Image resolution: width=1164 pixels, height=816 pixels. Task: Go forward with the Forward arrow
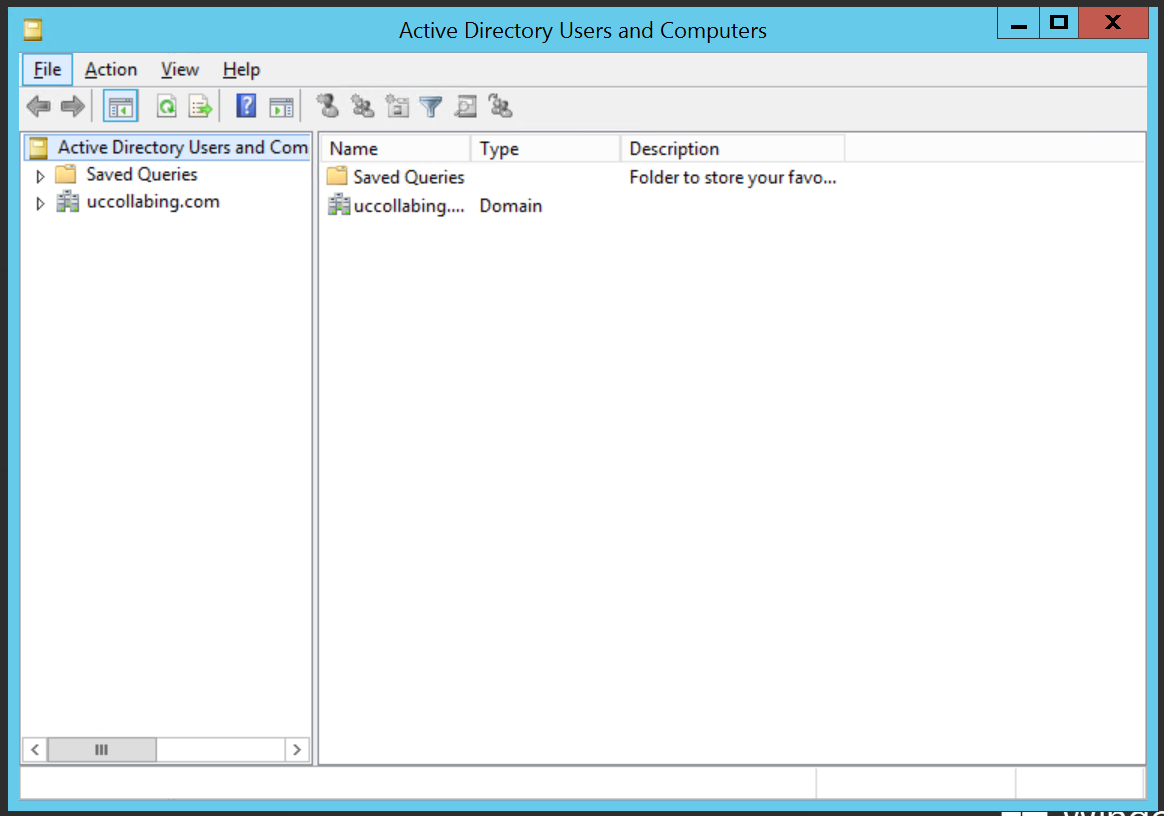click(x=73, y=107)
